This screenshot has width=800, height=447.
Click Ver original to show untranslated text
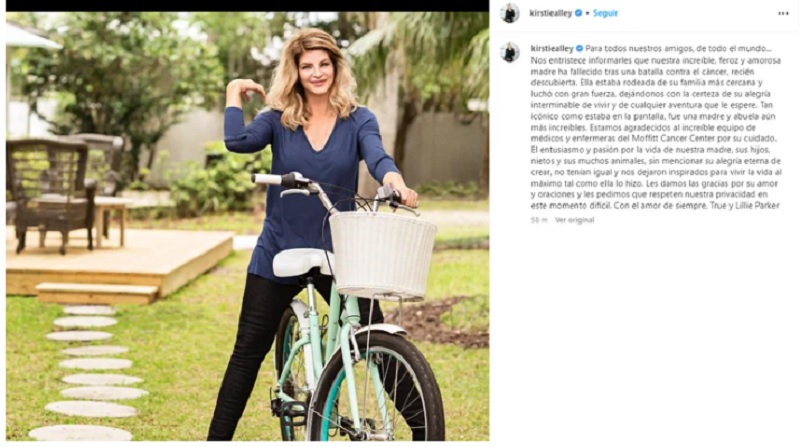[x=574, y=220]
